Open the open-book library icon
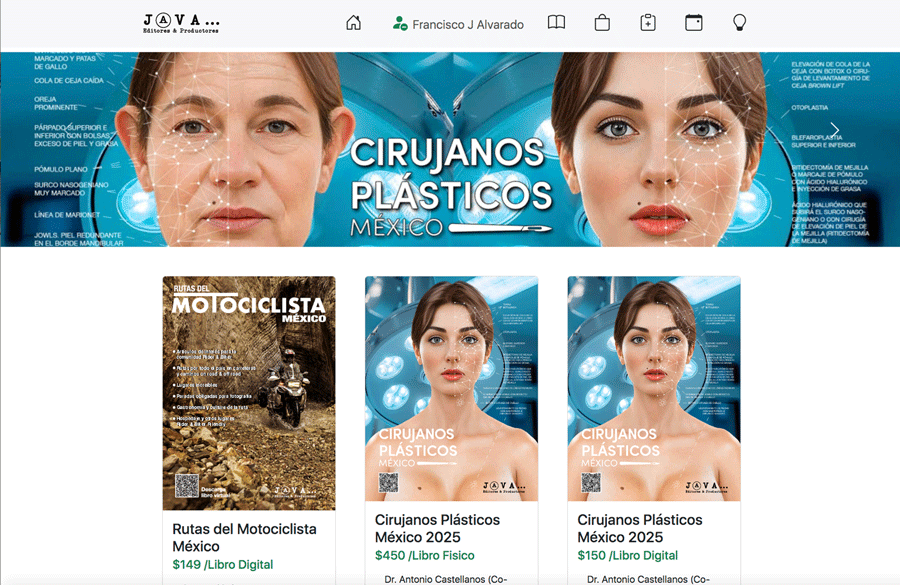This screenshot has height=585, width=900. tap(556, 23)
